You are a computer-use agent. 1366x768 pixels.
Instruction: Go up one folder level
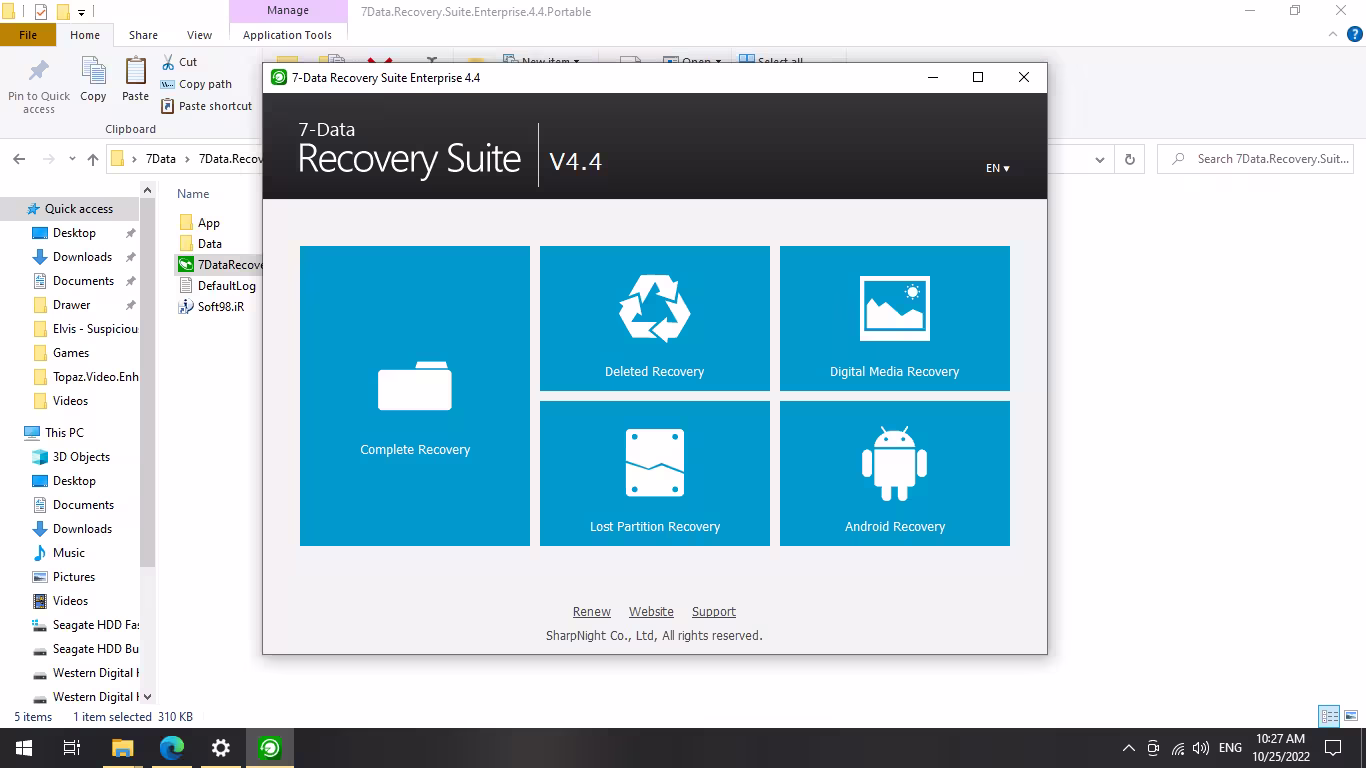pos(93,159)
